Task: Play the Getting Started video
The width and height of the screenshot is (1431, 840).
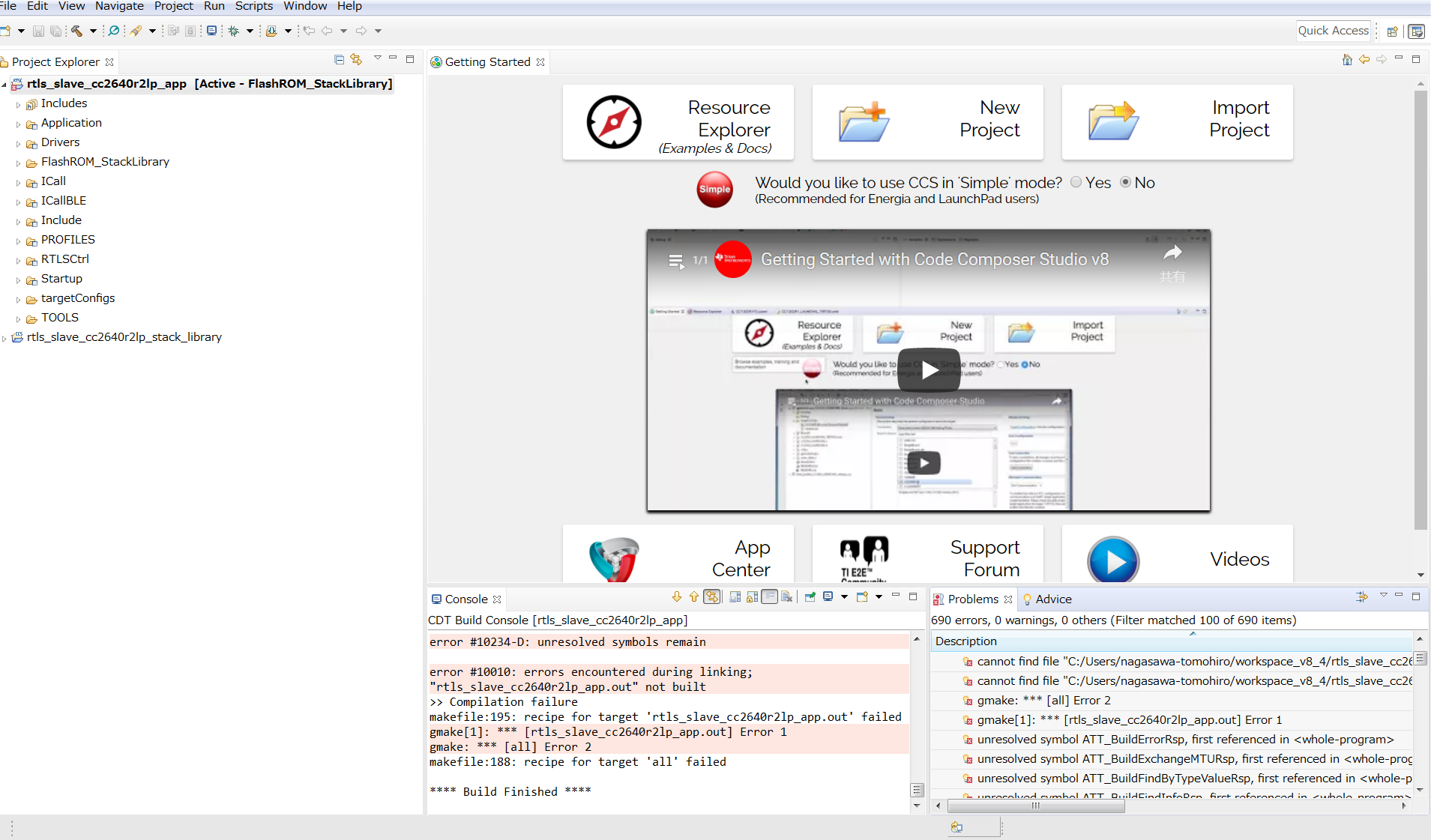Action: point(929,370)
